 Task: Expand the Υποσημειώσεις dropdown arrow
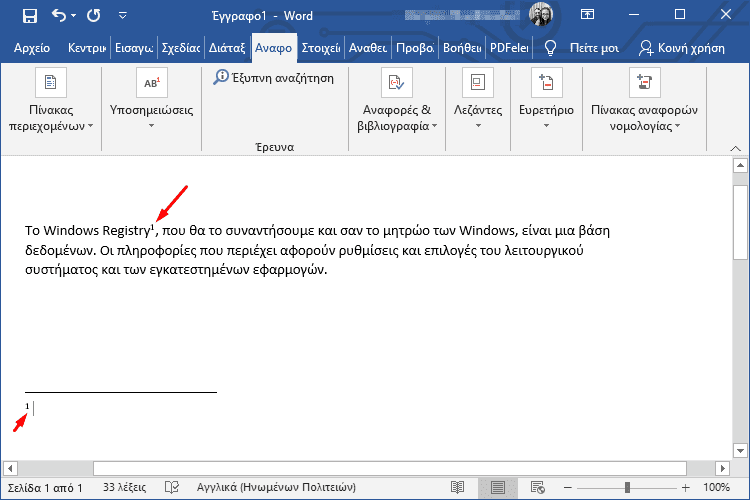point(152,126)
